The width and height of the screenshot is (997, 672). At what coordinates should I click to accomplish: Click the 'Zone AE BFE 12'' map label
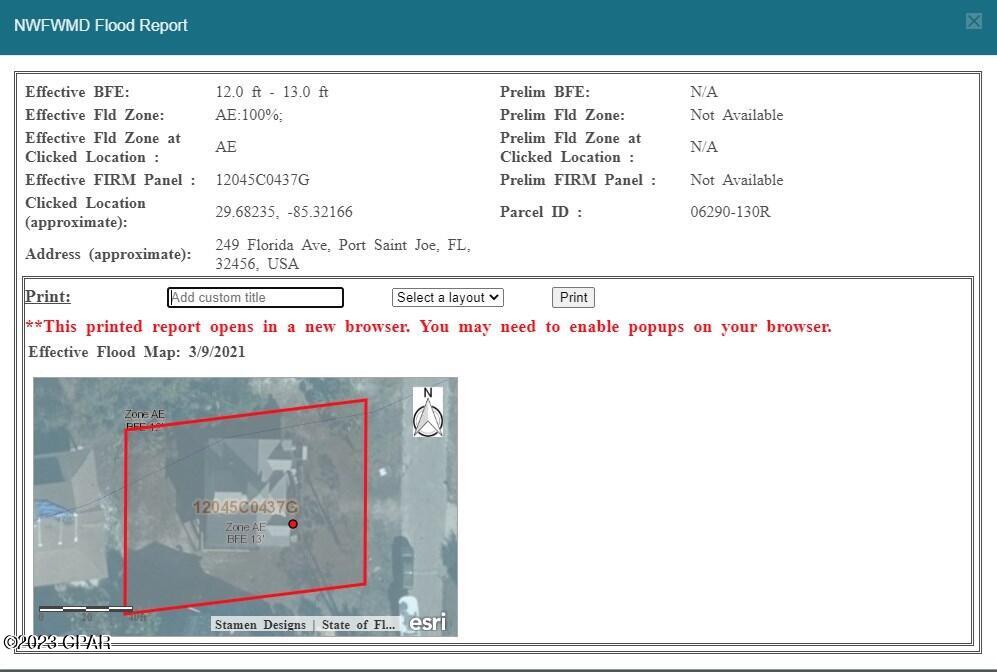[144, 420]
